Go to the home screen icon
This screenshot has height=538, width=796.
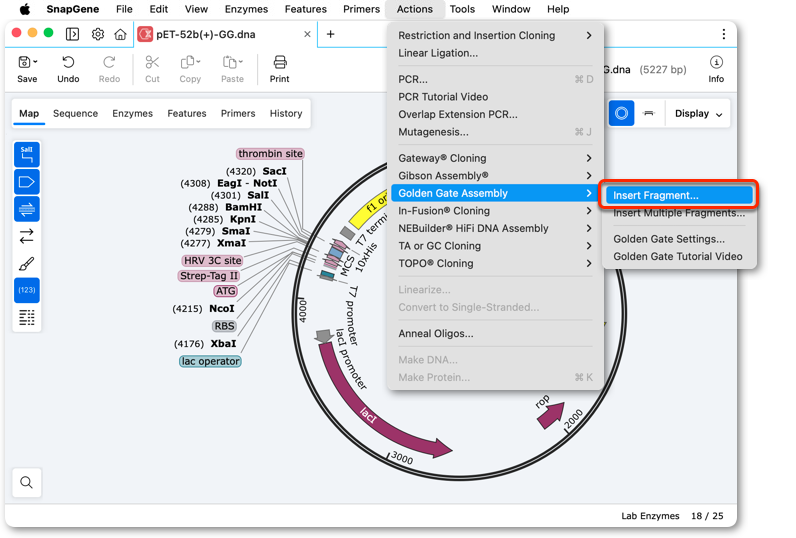tap(120, 34)
